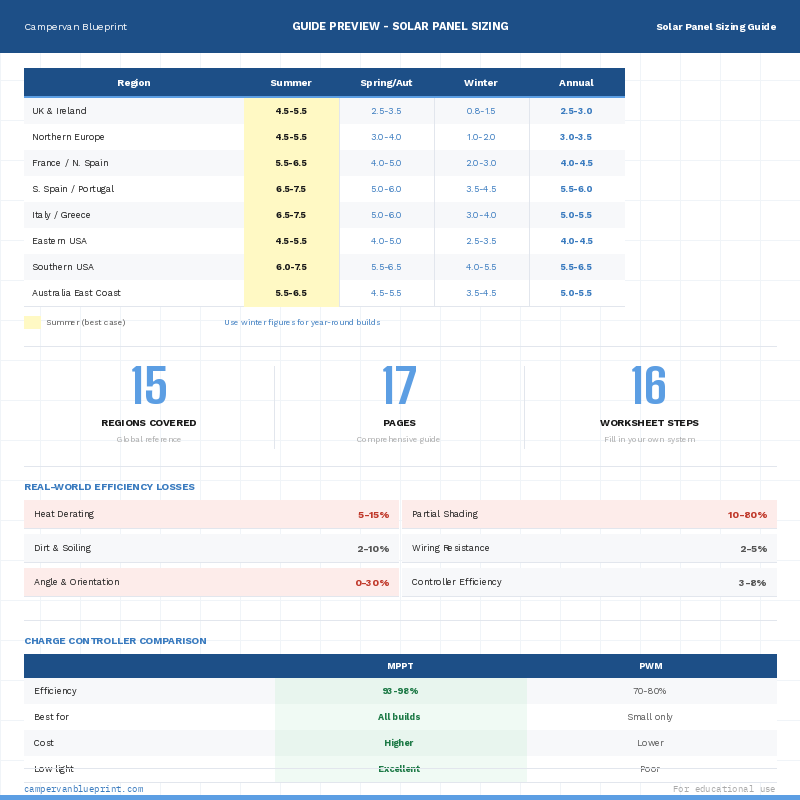Click the Australia East Coast row label
800x800 pixels.
[x=76, y=293]
